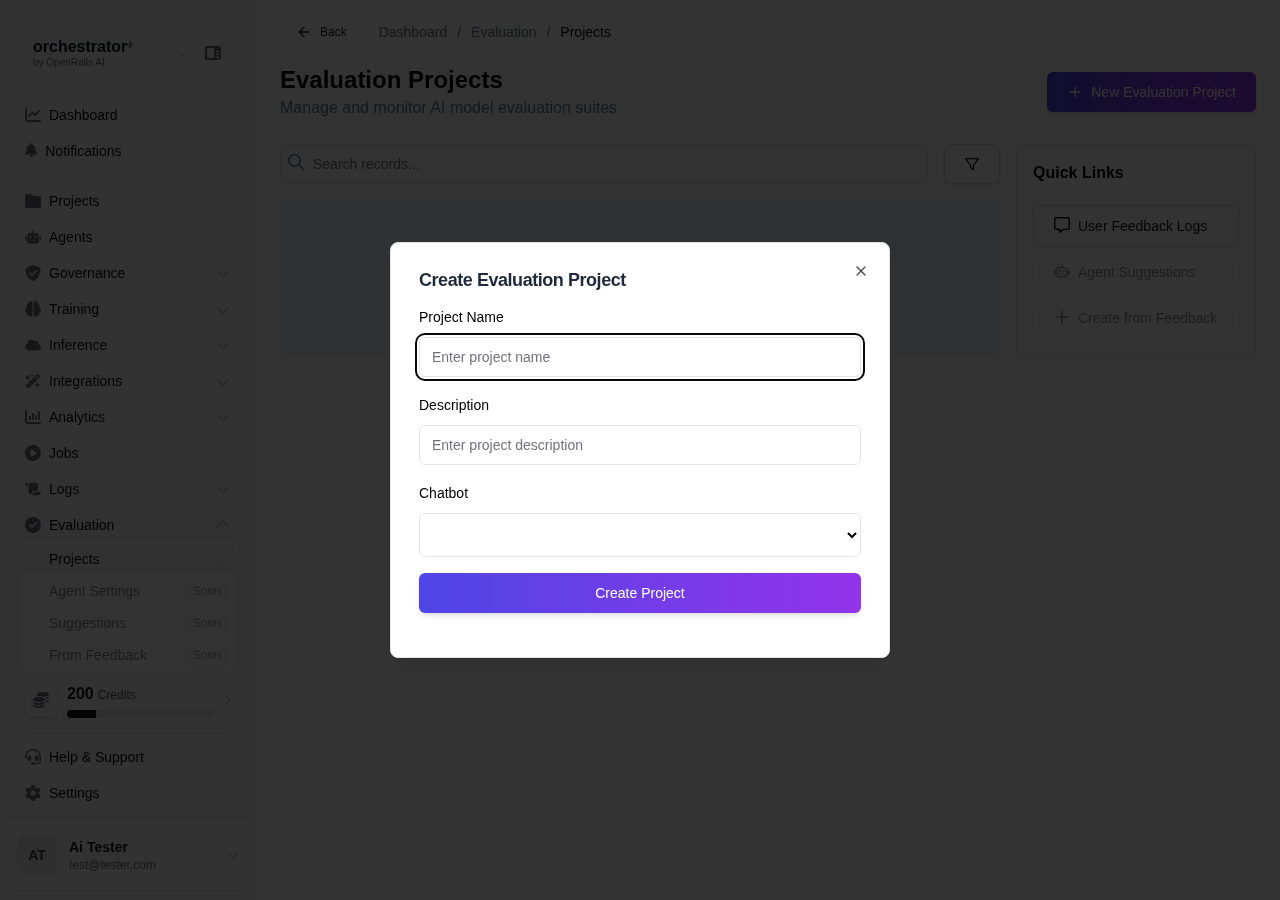Click the credits coin icon
The width and height of the screenshot is (1280, 900).
41,701
